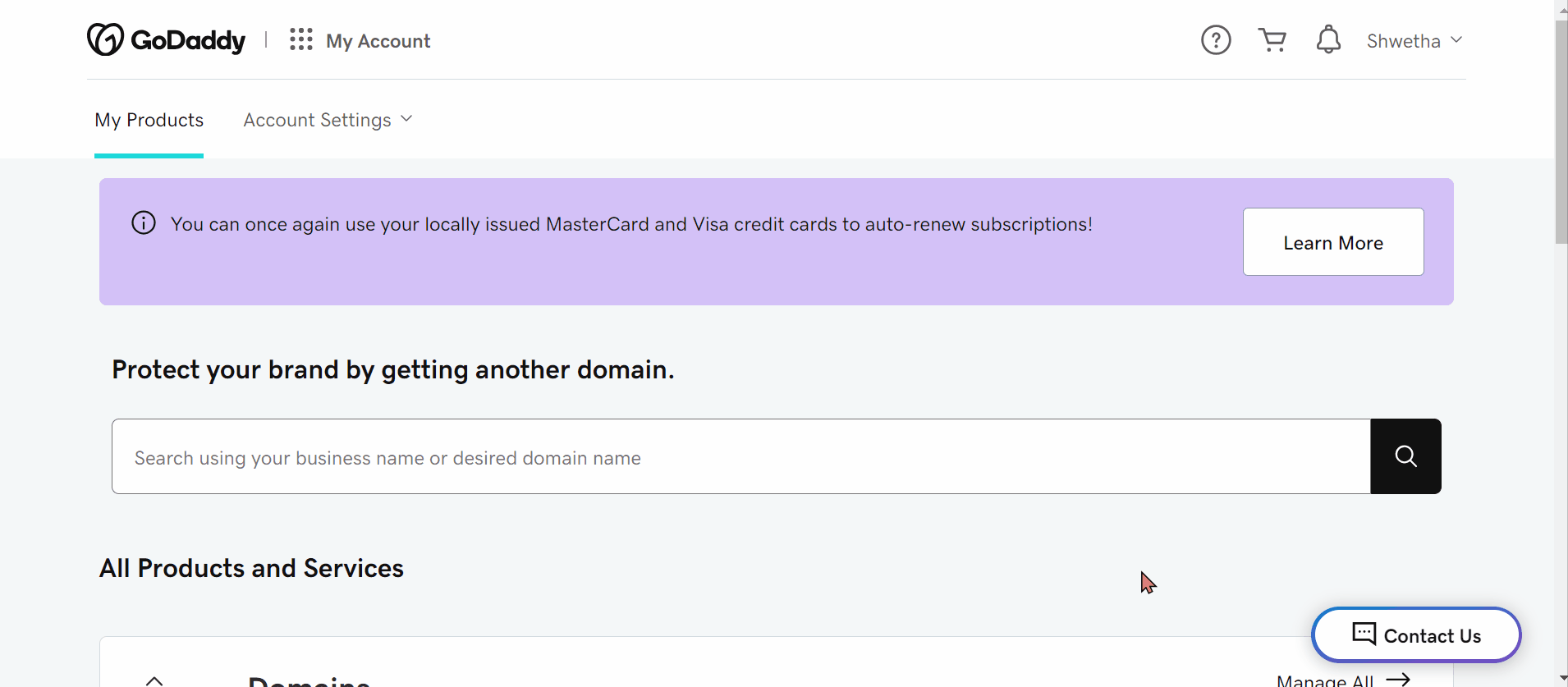Open the Account Settings dropdown
Screen dimensions: 1568x687
[x=328, y=120]
